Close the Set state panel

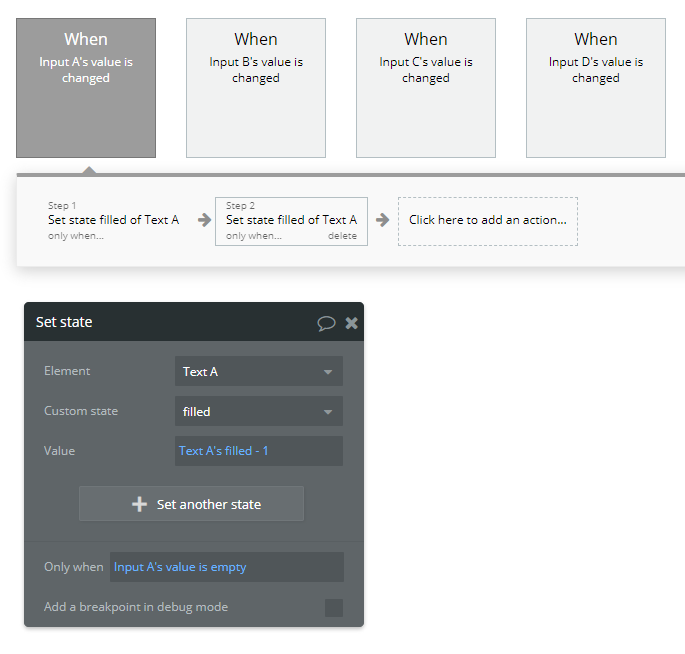point(351,323)
